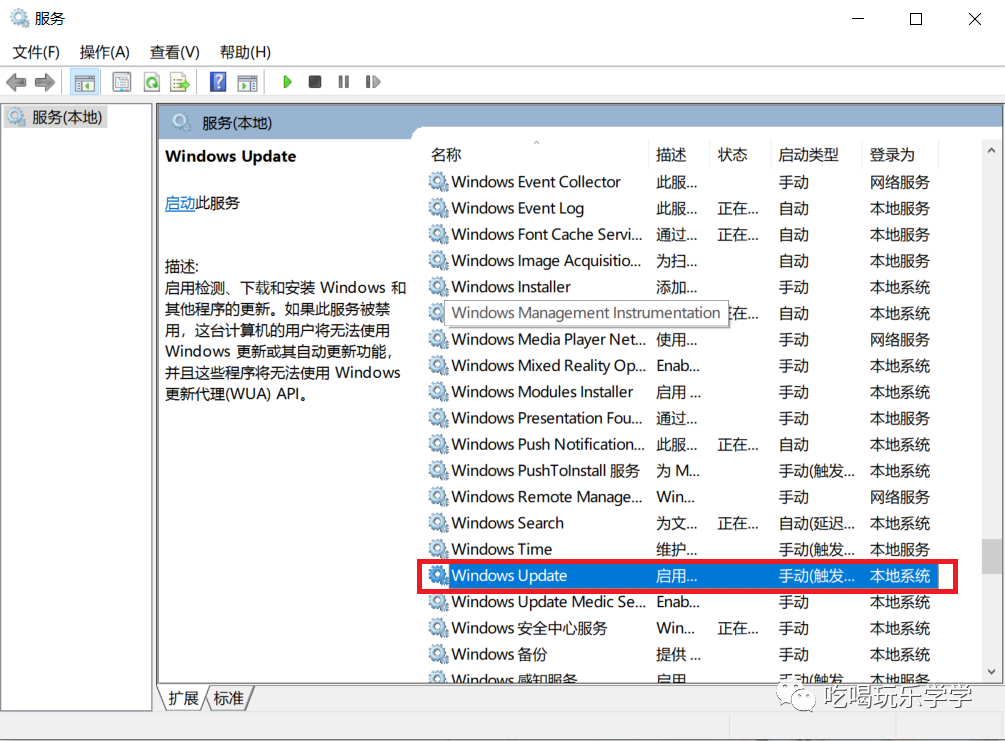Click gear icon of Windows Event Collector
Screen dimensions: 1005x741
tap(438, 181)
